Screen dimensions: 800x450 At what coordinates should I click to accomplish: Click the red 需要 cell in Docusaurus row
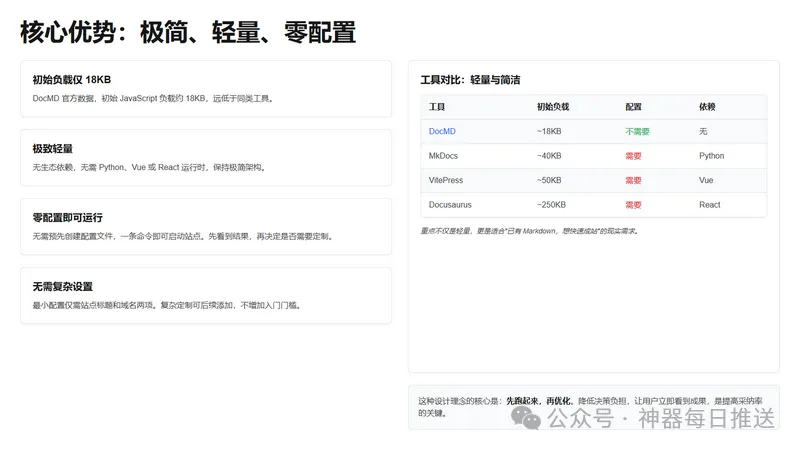click(x=633, y=205)
